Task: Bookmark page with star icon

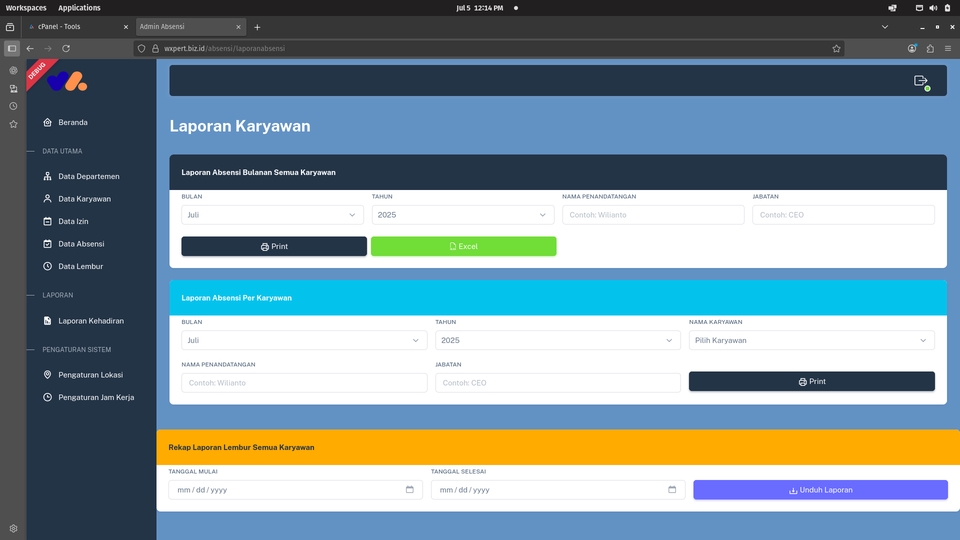Action: click(x=836, y=48)
